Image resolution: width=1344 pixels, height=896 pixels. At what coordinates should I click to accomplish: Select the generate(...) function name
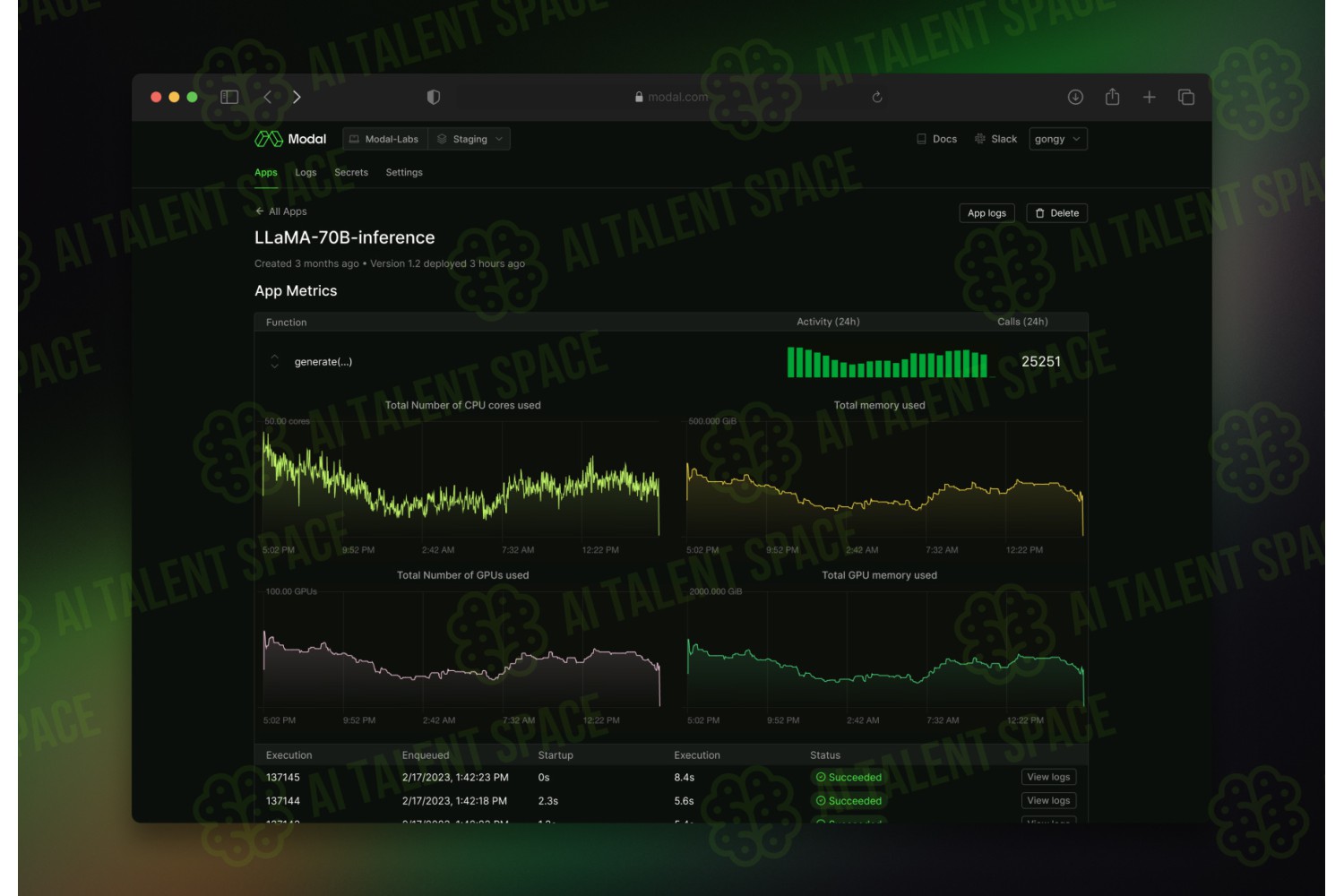point(323,362)
